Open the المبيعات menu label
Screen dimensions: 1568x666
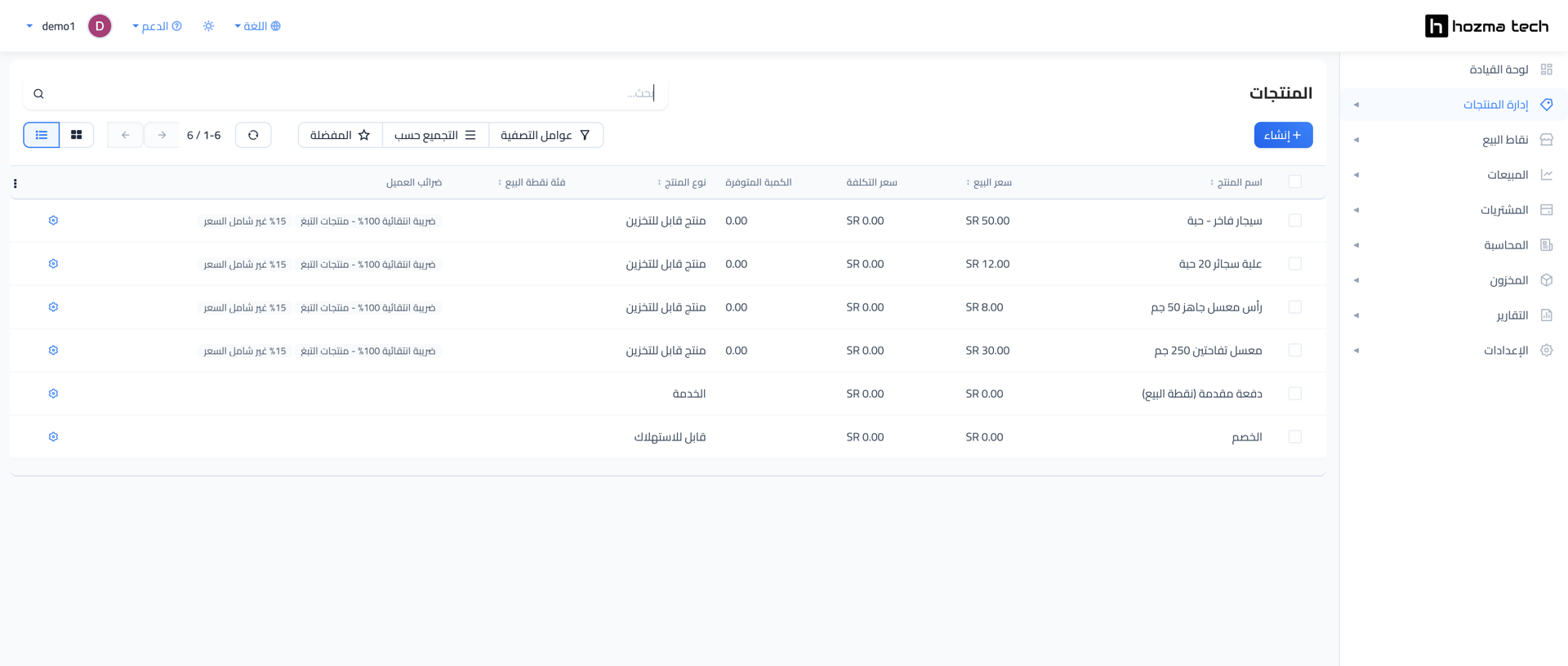tap(1508, 175)
